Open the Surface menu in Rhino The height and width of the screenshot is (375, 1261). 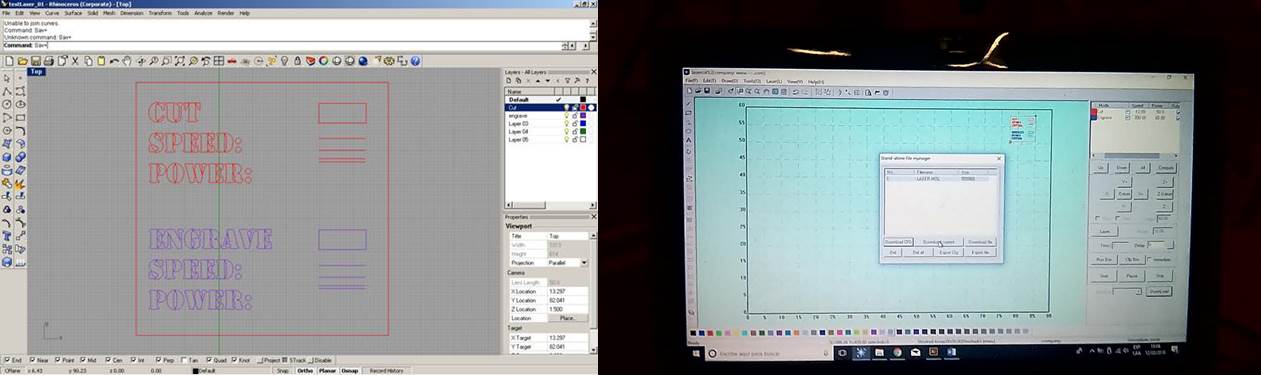pyautogui.click(x=73, y=13)
